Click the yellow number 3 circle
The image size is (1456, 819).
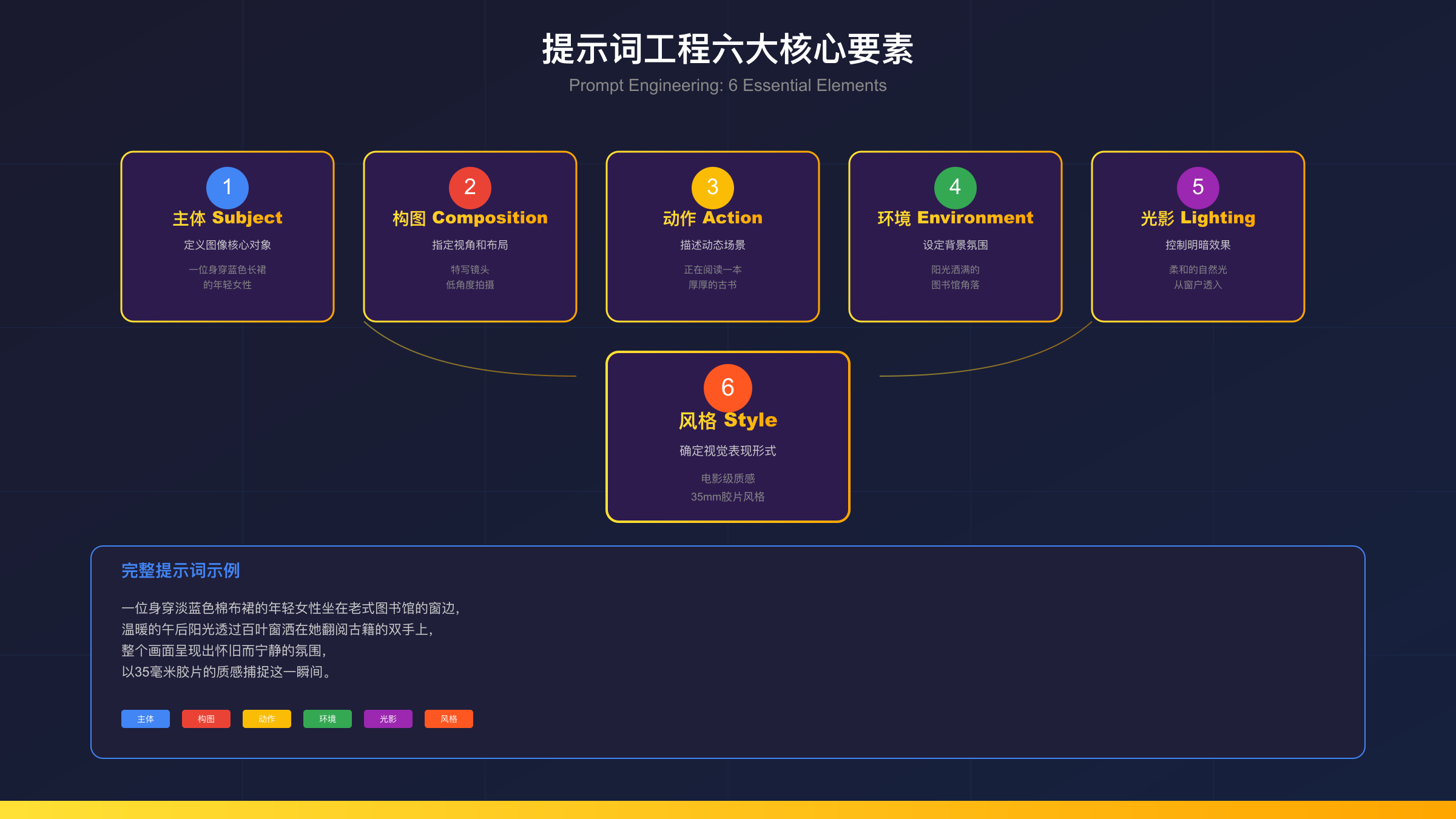pos(713,188)
